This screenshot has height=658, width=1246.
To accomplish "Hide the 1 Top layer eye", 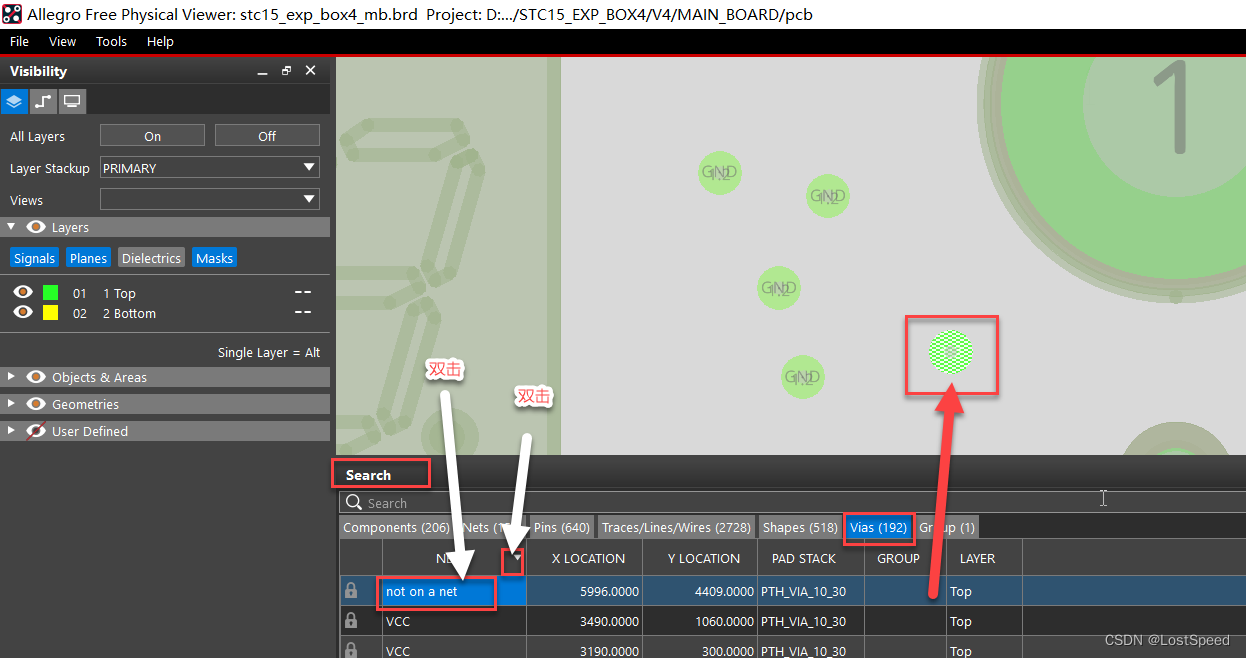I will (23, 293).
